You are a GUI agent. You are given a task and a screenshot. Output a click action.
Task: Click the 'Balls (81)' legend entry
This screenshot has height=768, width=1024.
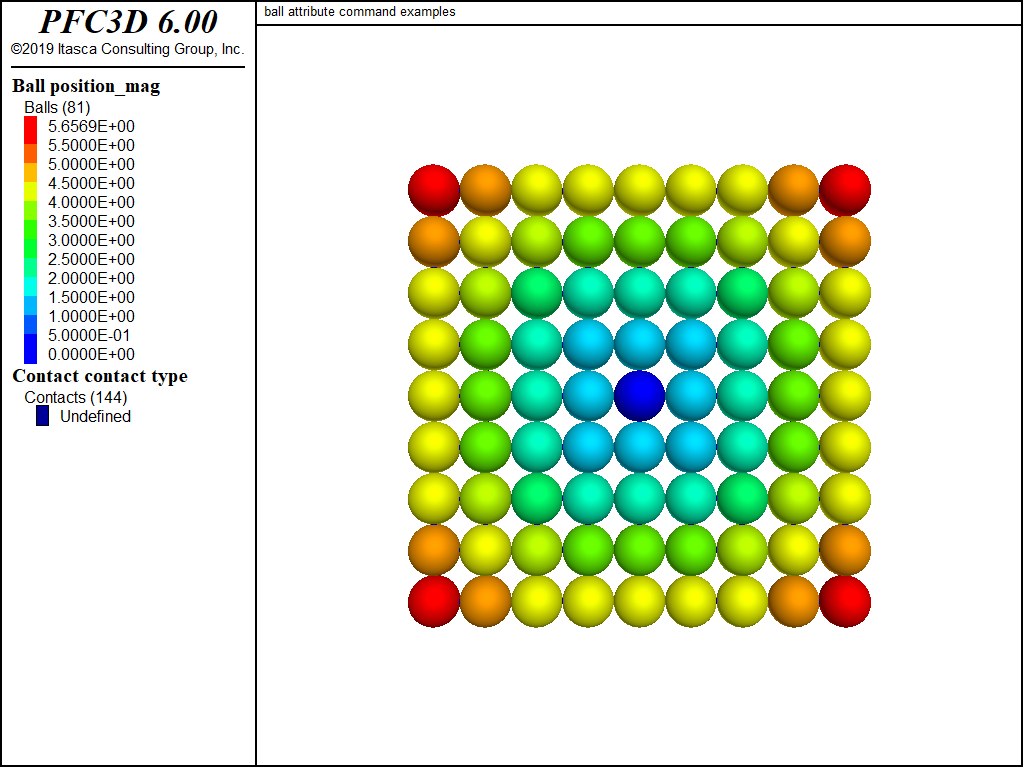(57, 107)
